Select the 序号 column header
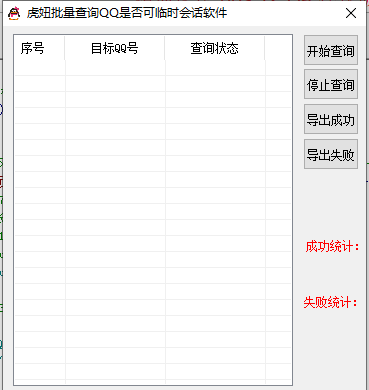This screenshot has width=369, height=390. coord(40,48)
